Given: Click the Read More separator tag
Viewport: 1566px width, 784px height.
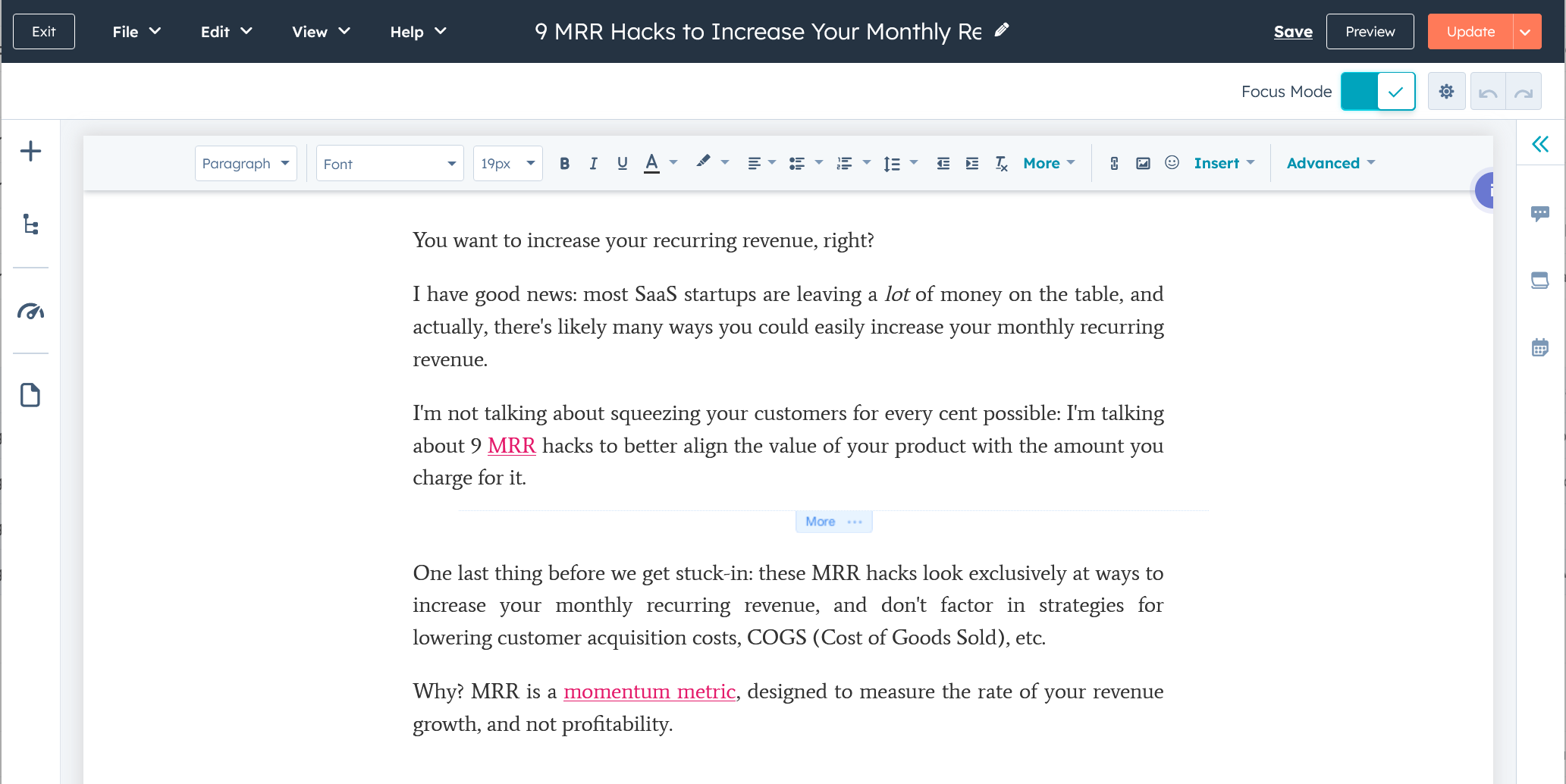Looking at the screenshot, I should [833, 522].
